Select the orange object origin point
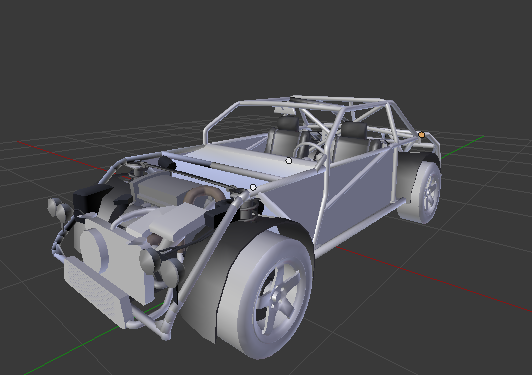 point(421,135)
